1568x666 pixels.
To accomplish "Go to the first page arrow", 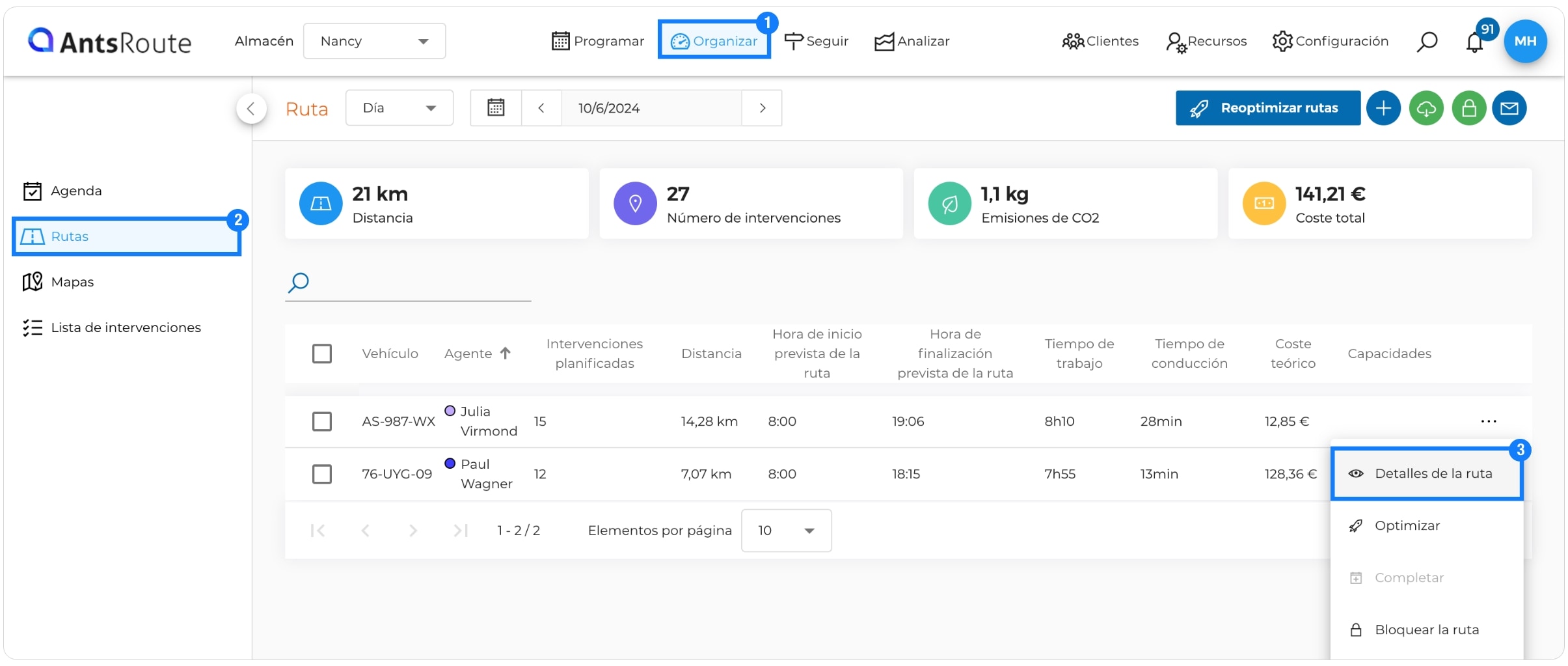I will [x=318, y=531].
